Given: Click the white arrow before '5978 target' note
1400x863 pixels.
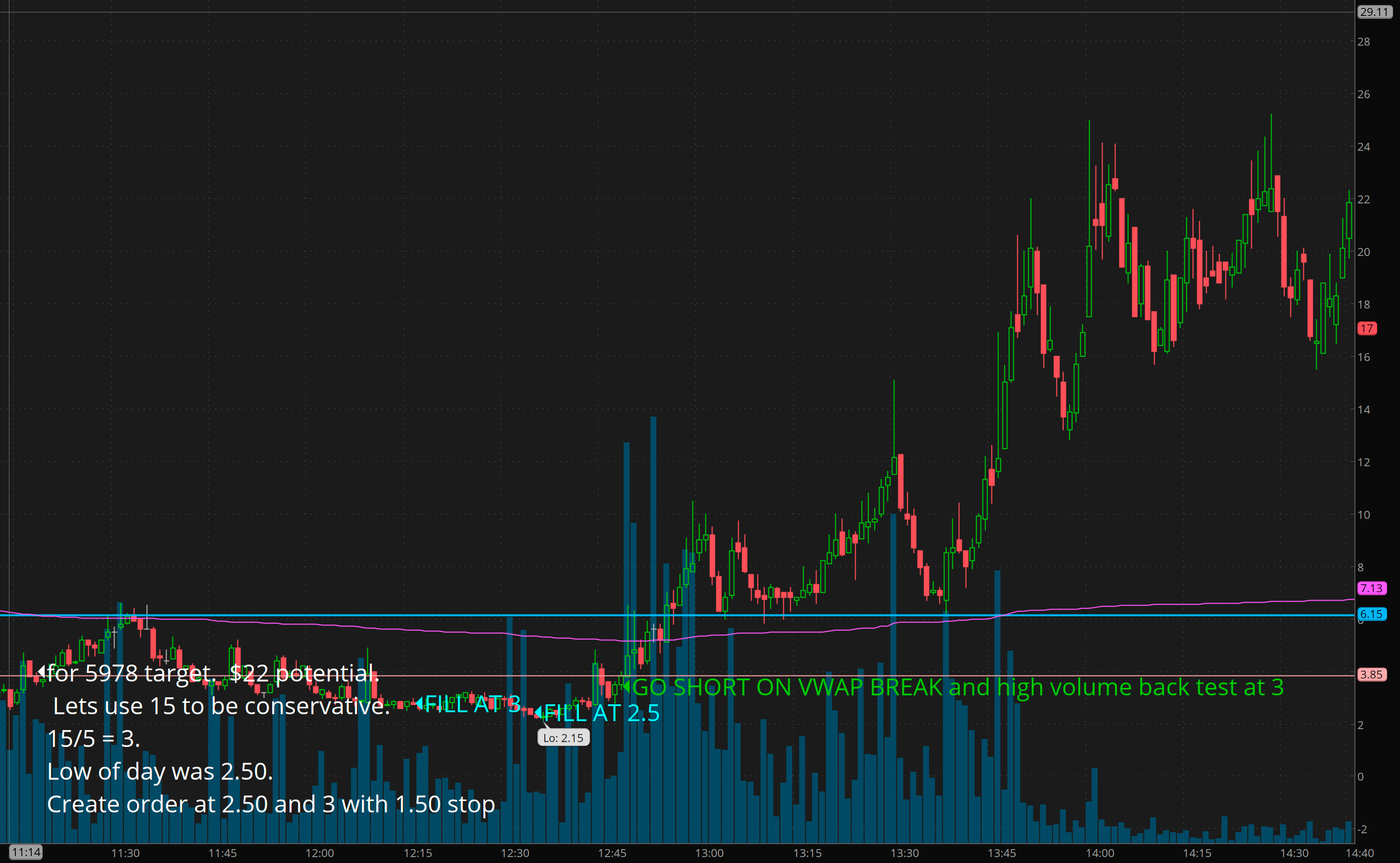Looking at the screenshot, I should tap(41, 672).
